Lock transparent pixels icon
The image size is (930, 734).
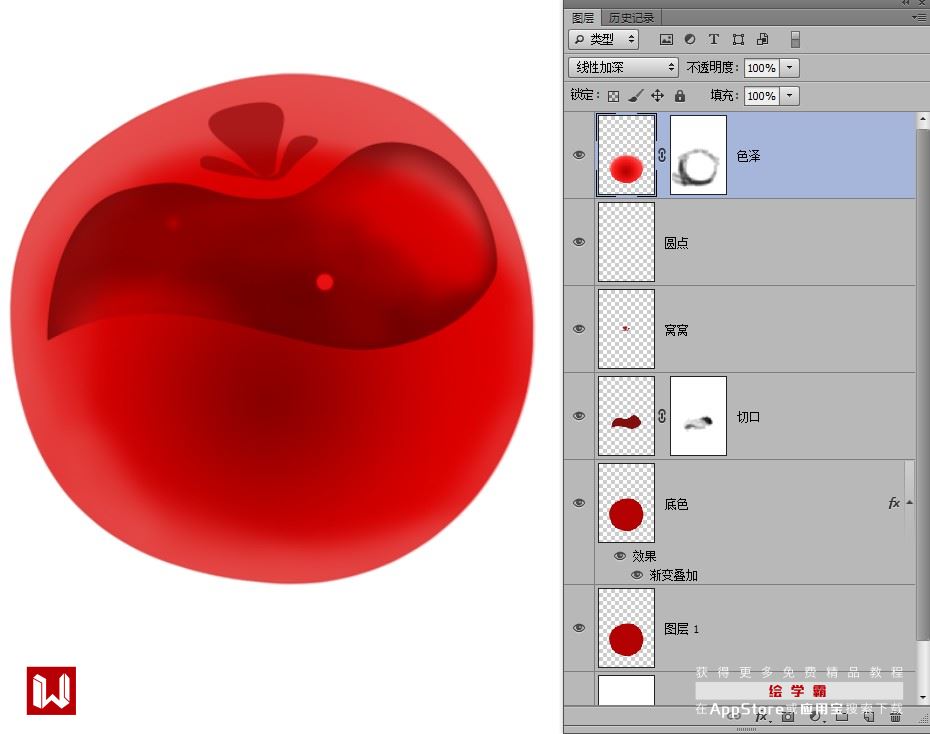coord(613,96)
